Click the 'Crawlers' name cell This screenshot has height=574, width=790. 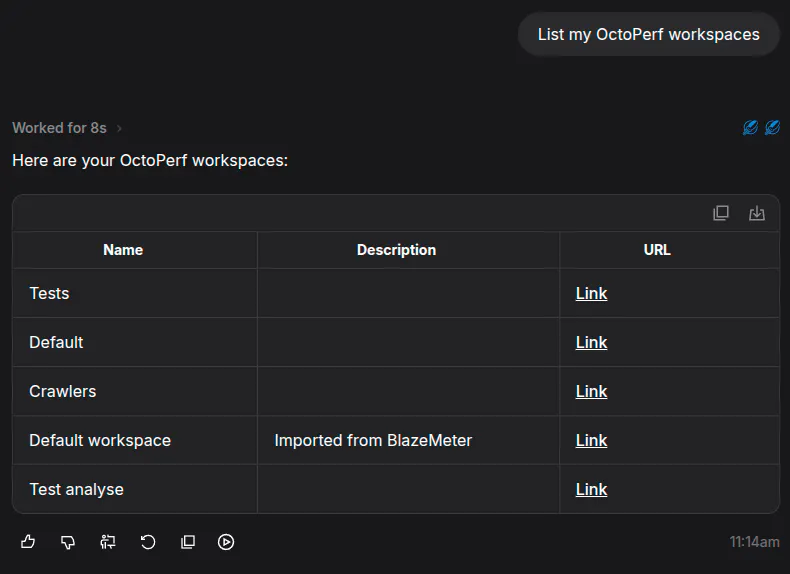[x=135, y=391]
